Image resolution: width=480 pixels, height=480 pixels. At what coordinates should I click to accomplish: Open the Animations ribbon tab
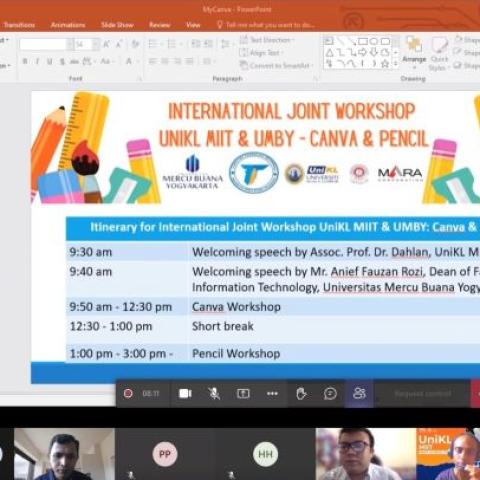[68, 25]
